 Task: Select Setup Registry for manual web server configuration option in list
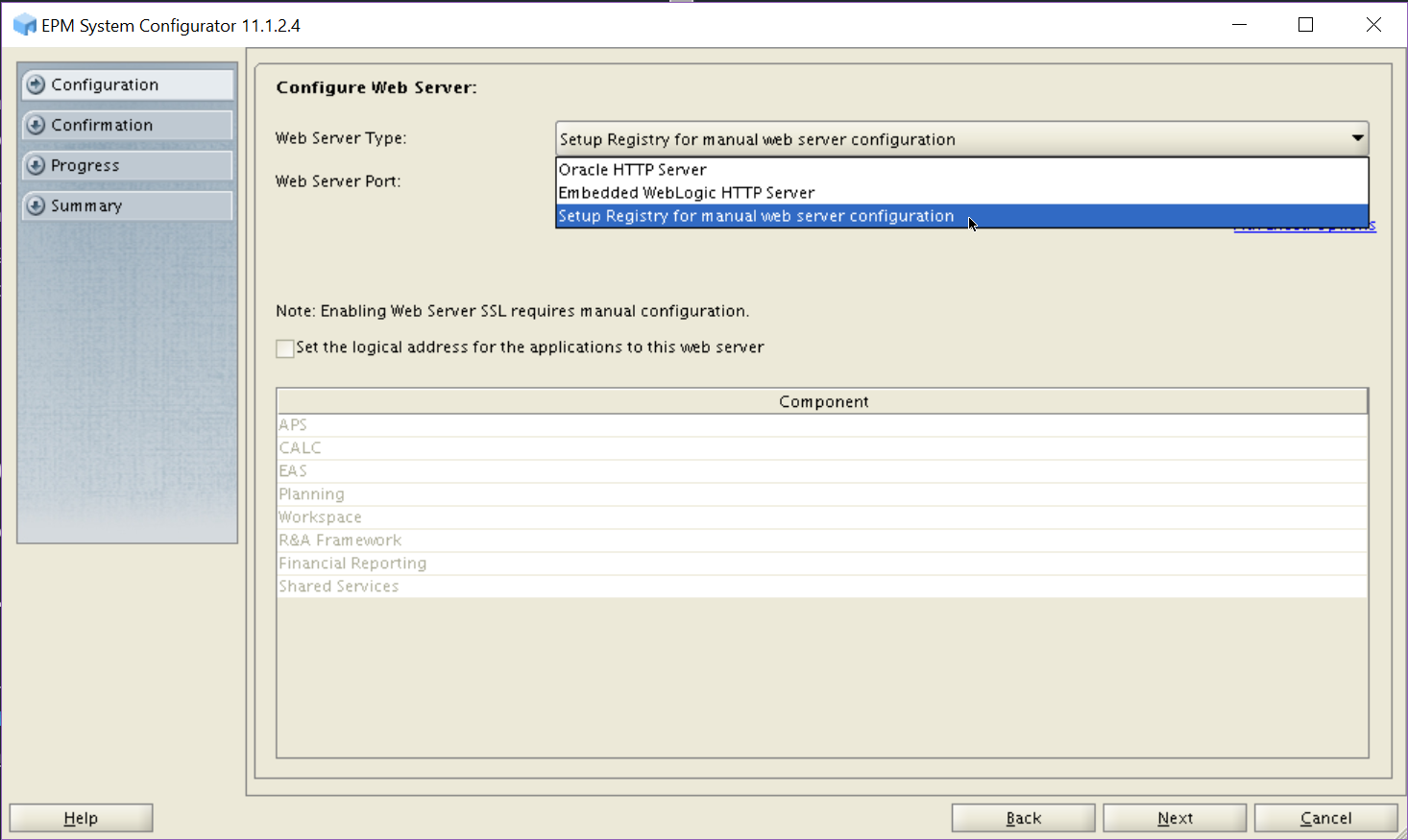(962, 216)
